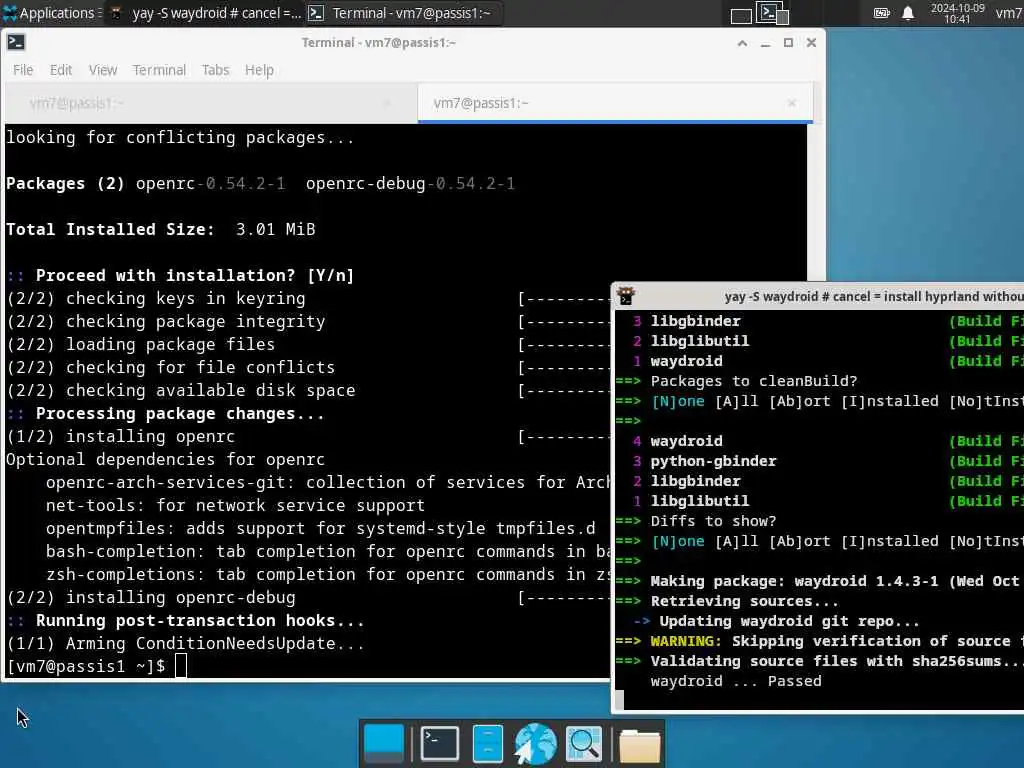The width and height of the screenshot is (1024, 768).
Task: Click the '(1/2) installing openrc' line
Action: click(x=121, y=436)
